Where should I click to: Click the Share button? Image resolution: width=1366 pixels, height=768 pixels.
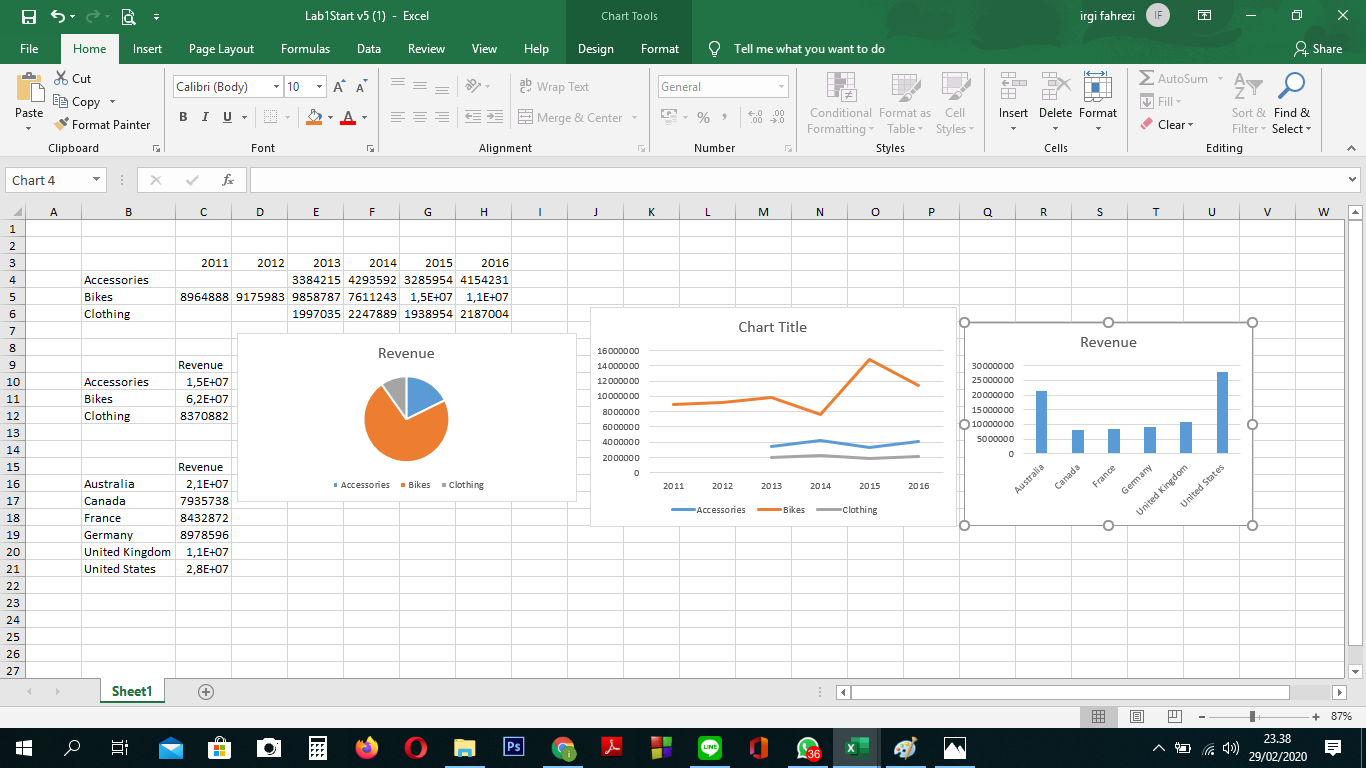click(x=1318, y=49)
